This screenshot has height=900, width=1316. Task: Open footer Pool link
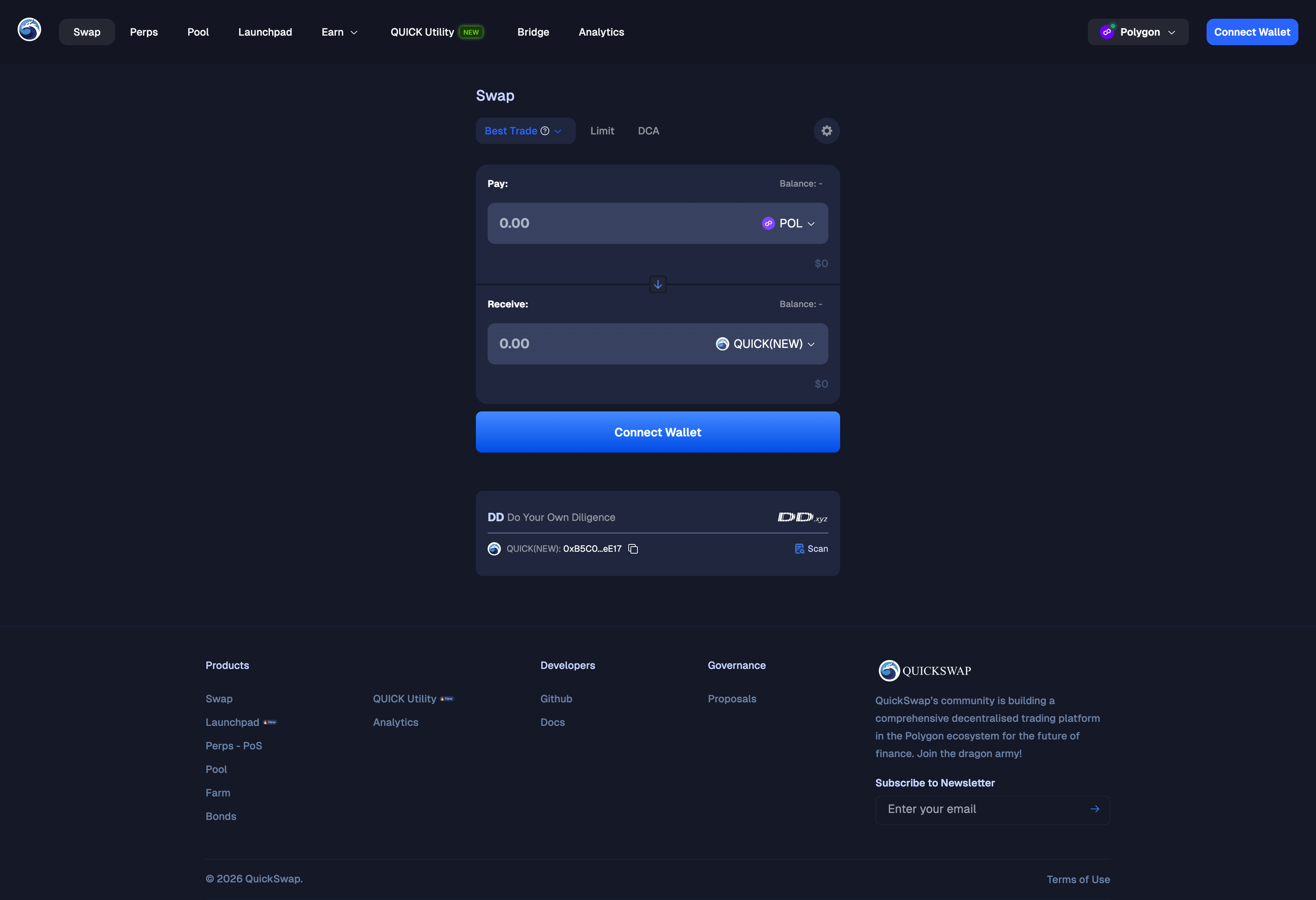point(216,769)
